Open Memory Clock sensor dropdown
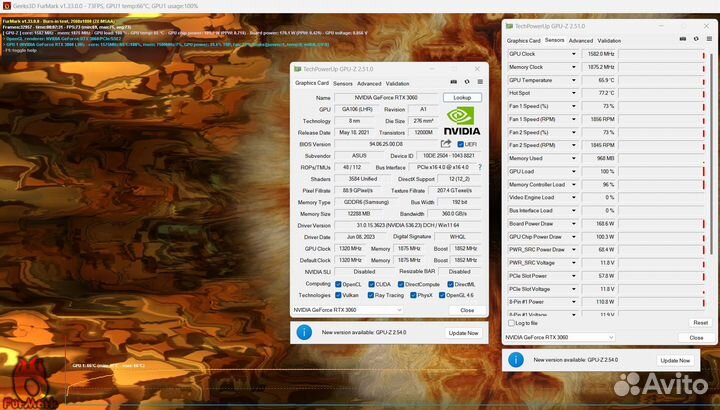Screen dimensions: 720x410 574,67
